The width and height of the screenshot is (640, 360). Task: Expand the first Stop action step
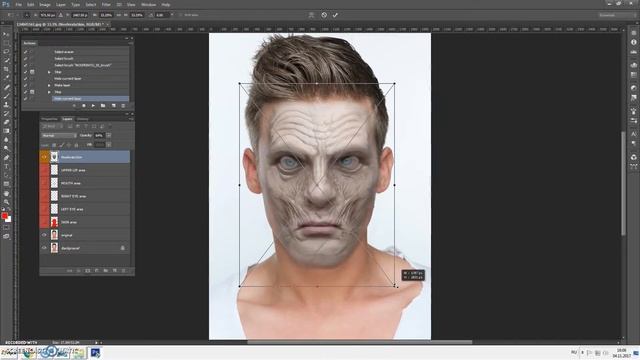tap(49, 72)
